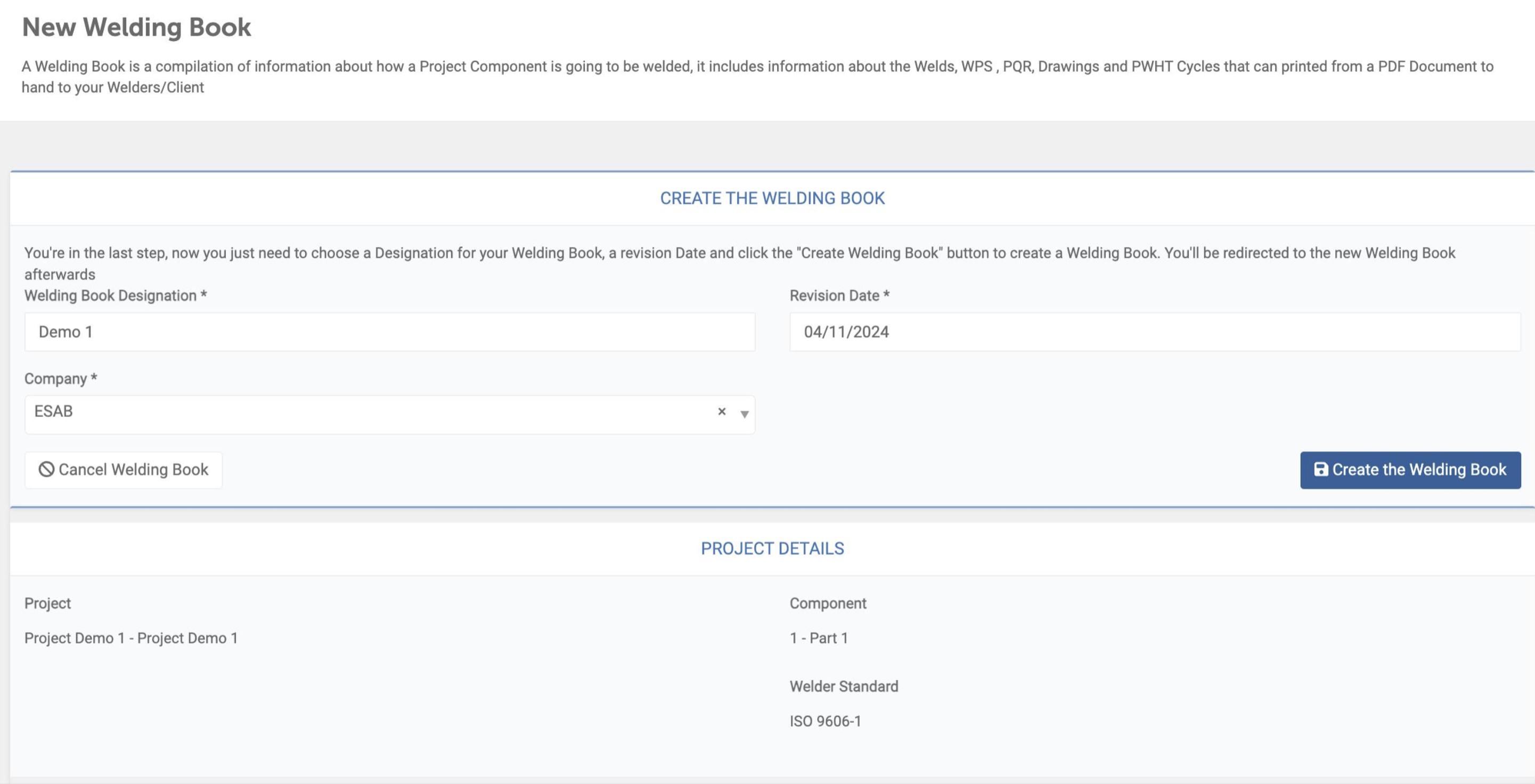Select the ISO 9606-1 standard value

tap(826, 722)
